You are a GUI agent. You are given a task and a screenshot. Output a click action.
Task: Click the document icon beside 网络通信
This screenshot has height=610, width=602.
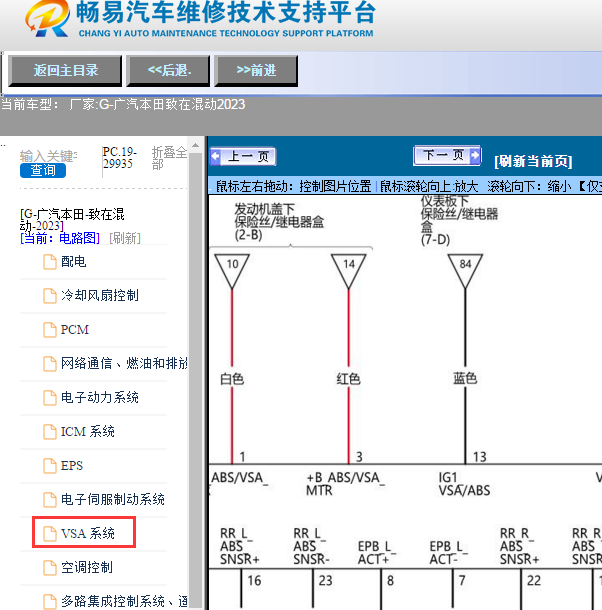[50, 364]
